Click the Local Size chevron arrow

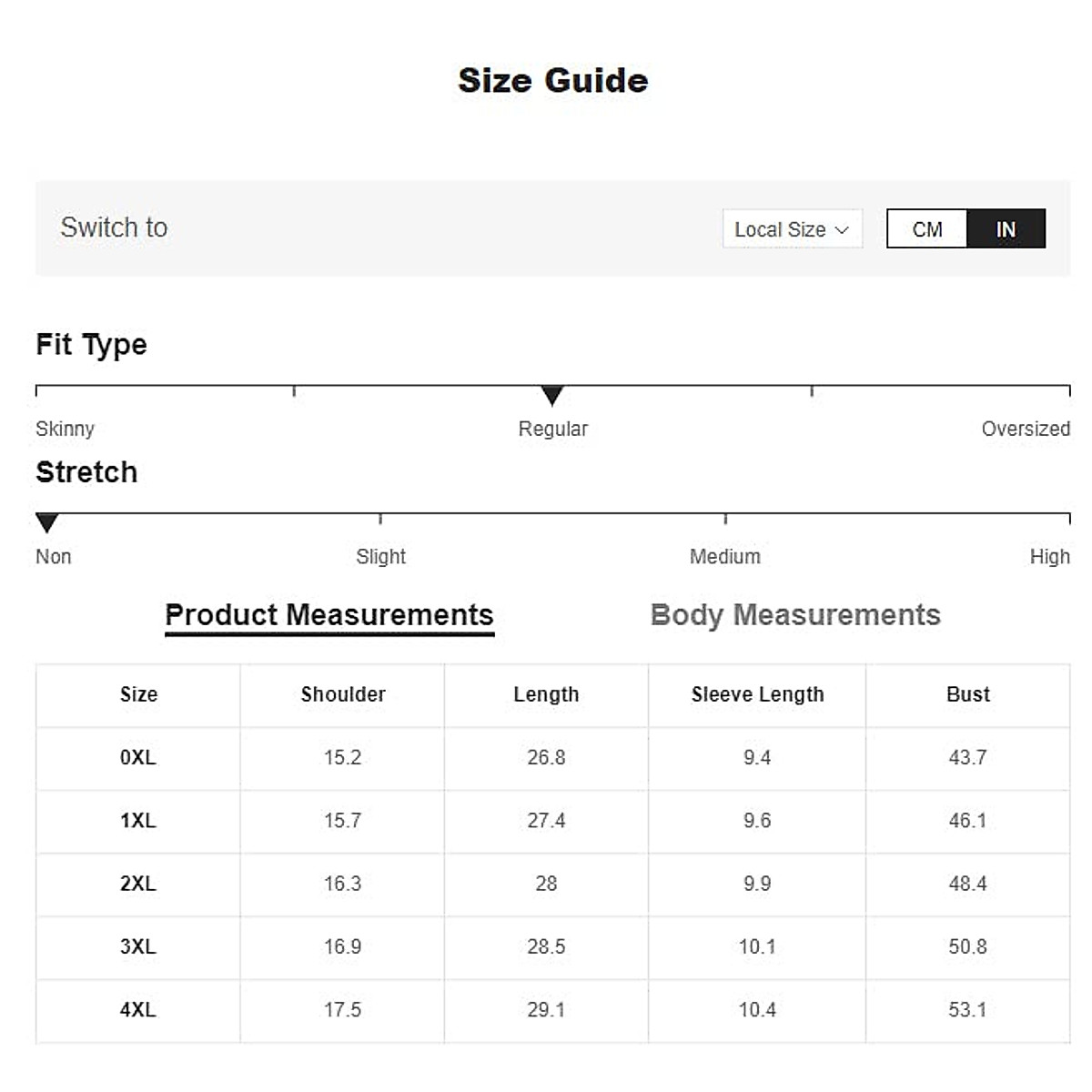click(x=842, y=230)
